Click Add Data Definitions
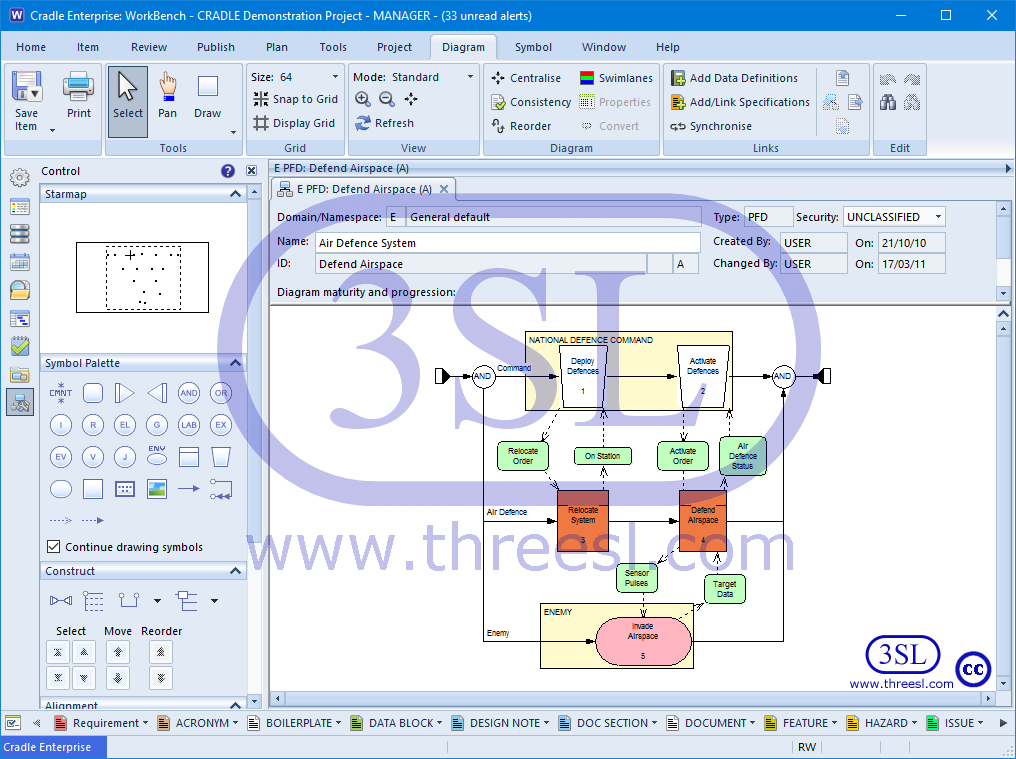 coord(734,78)
